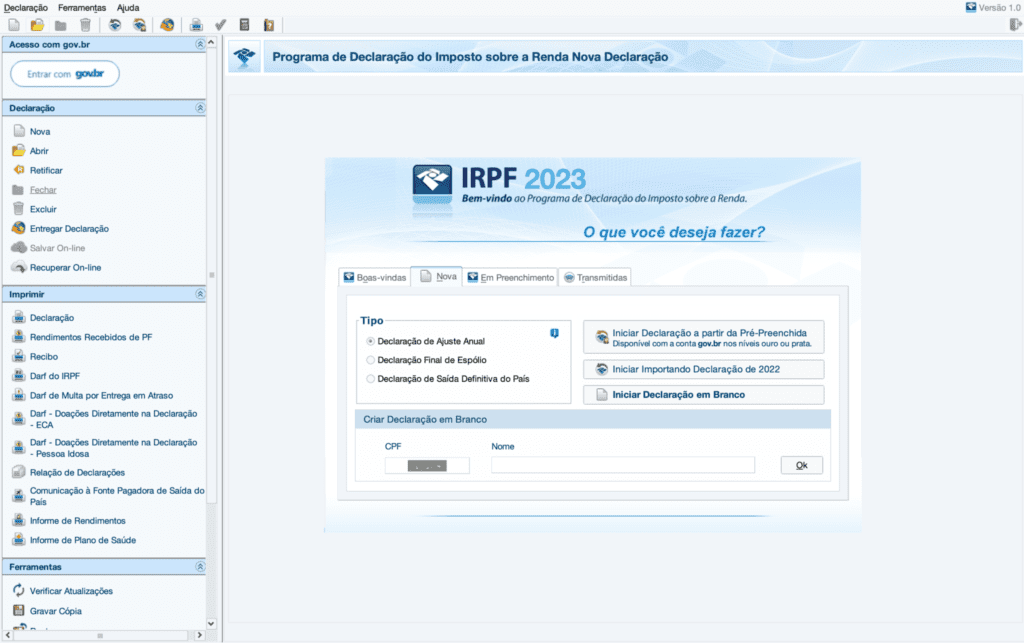Click the Recuperar On-line cloud icon
Image resolution: width=1024 pixels, height=643 pixels.
pos(19,268)
